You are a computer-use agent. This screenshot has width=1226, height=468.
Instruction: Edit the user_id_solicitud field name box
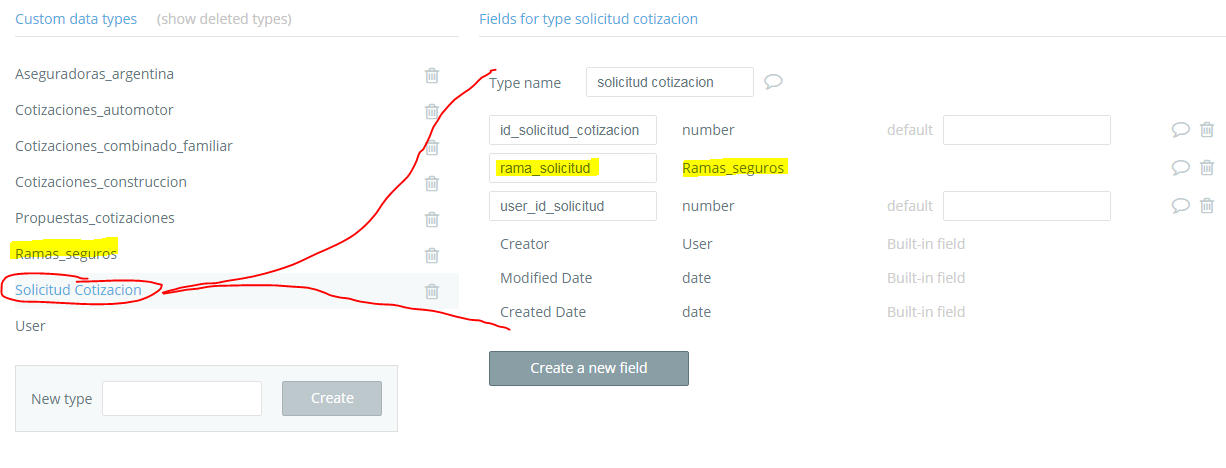tap(572, 206)
